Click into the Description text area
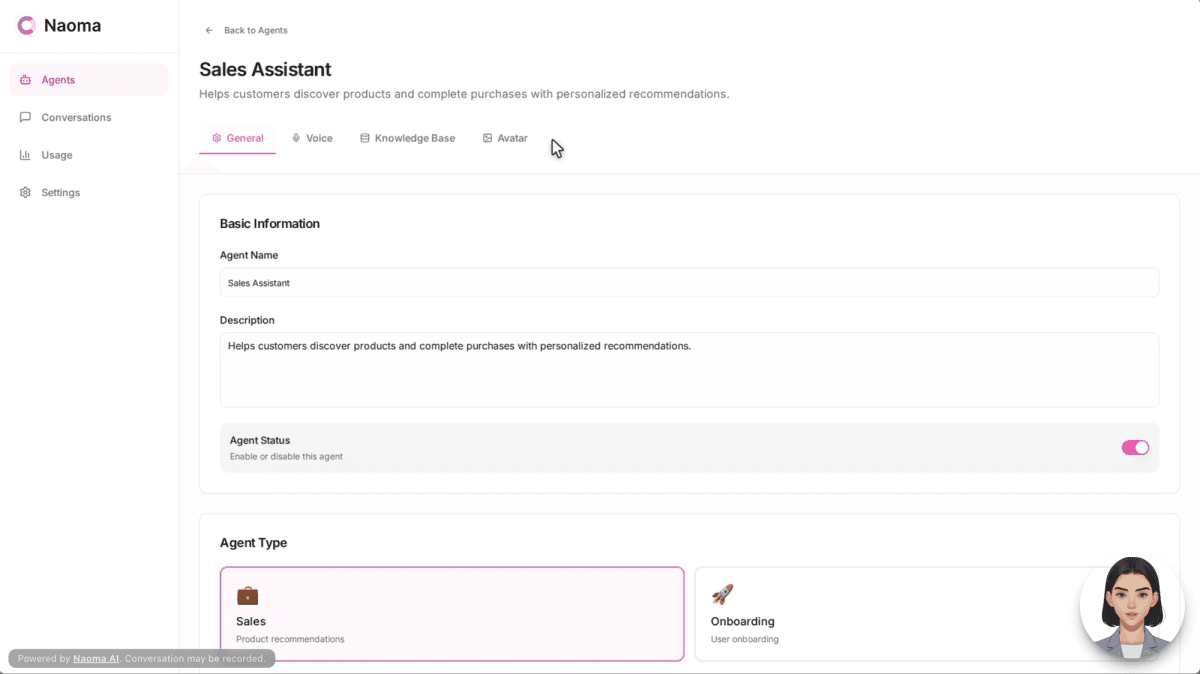Image resolution: width=1200 pixels, height=674 pixels. coord(689,370)
